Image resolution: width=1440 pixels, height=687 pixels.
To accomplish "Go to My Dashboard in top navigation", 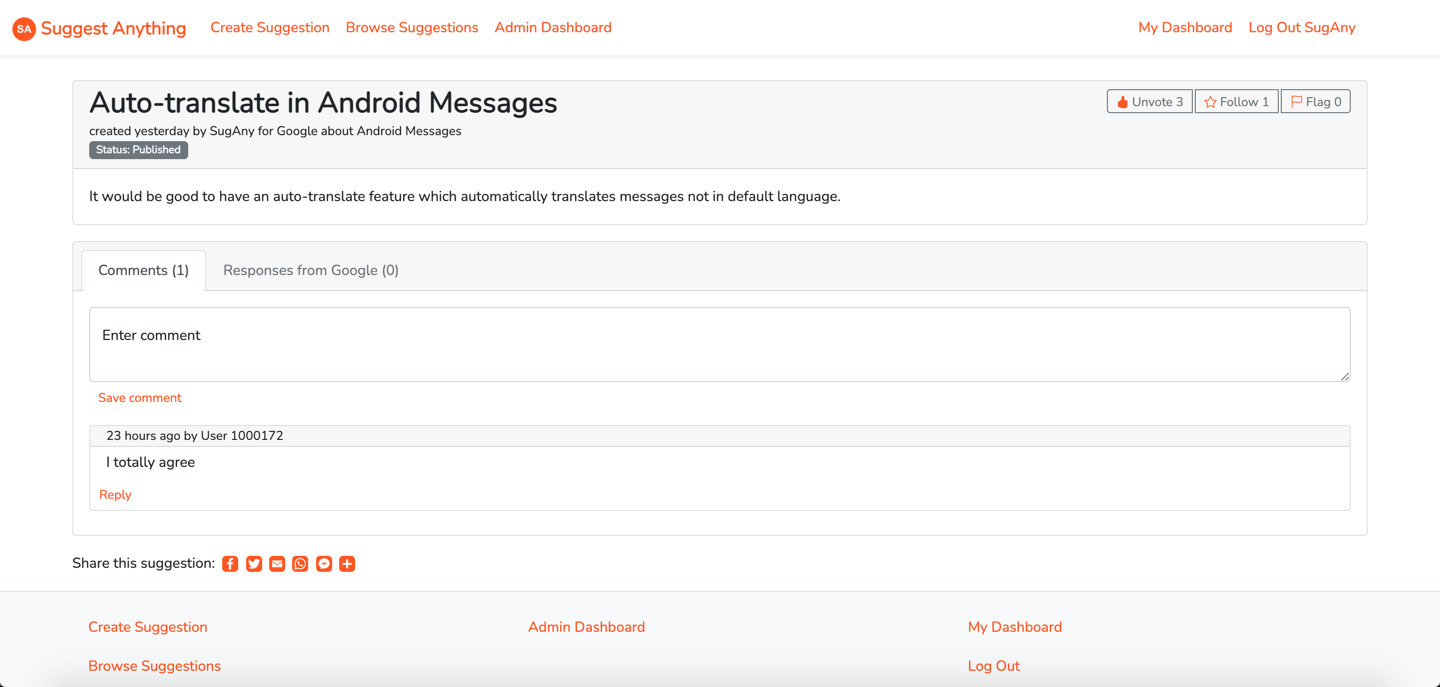I will [x=1185, y=28].
